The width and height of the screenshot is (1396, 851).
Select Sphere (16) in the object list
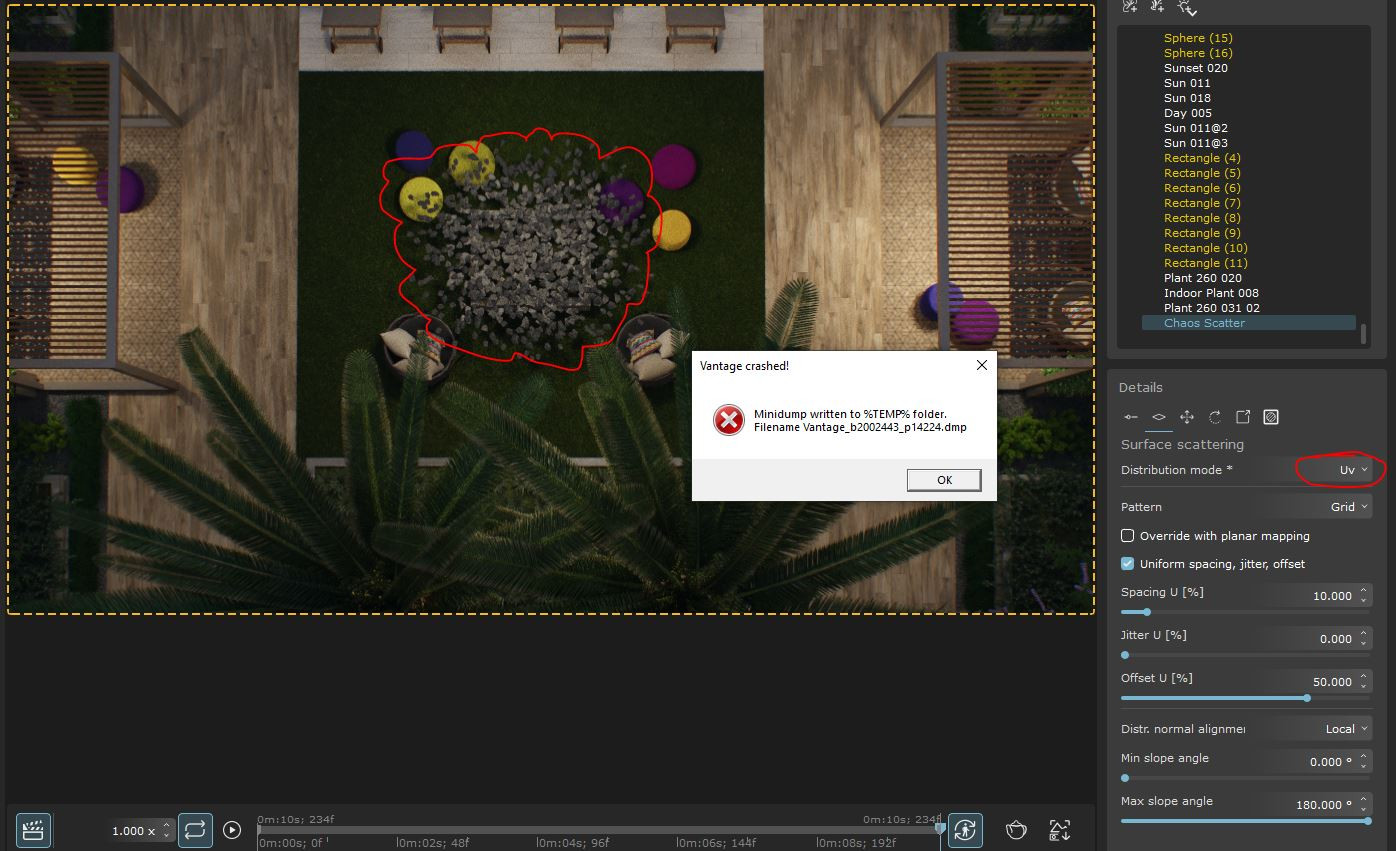coord(1198,53)
